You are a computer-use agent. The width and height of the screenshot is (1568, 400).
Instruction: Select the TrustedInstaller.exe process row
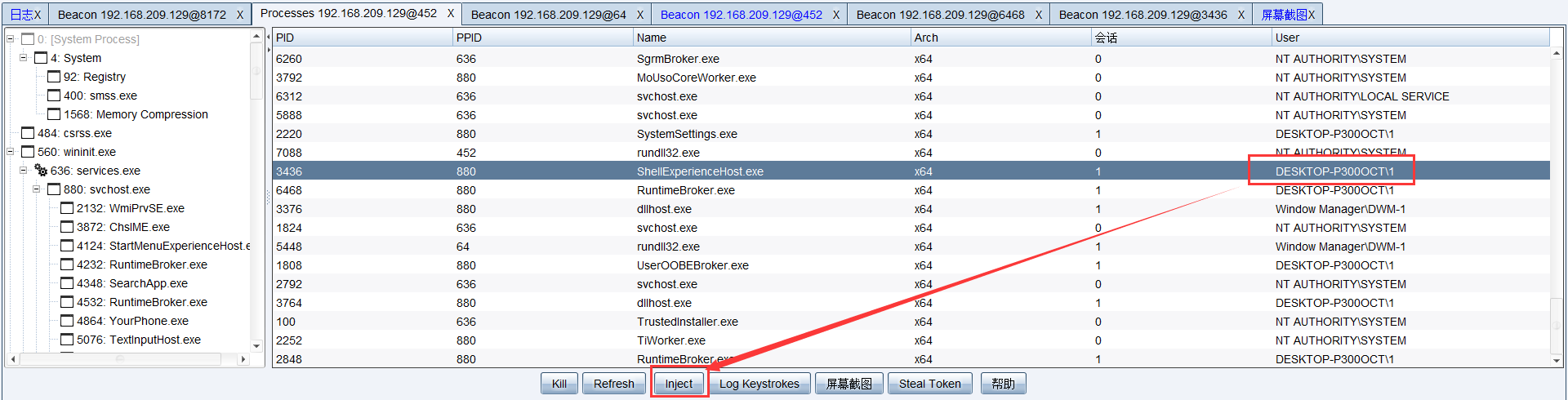pos(911,322)
